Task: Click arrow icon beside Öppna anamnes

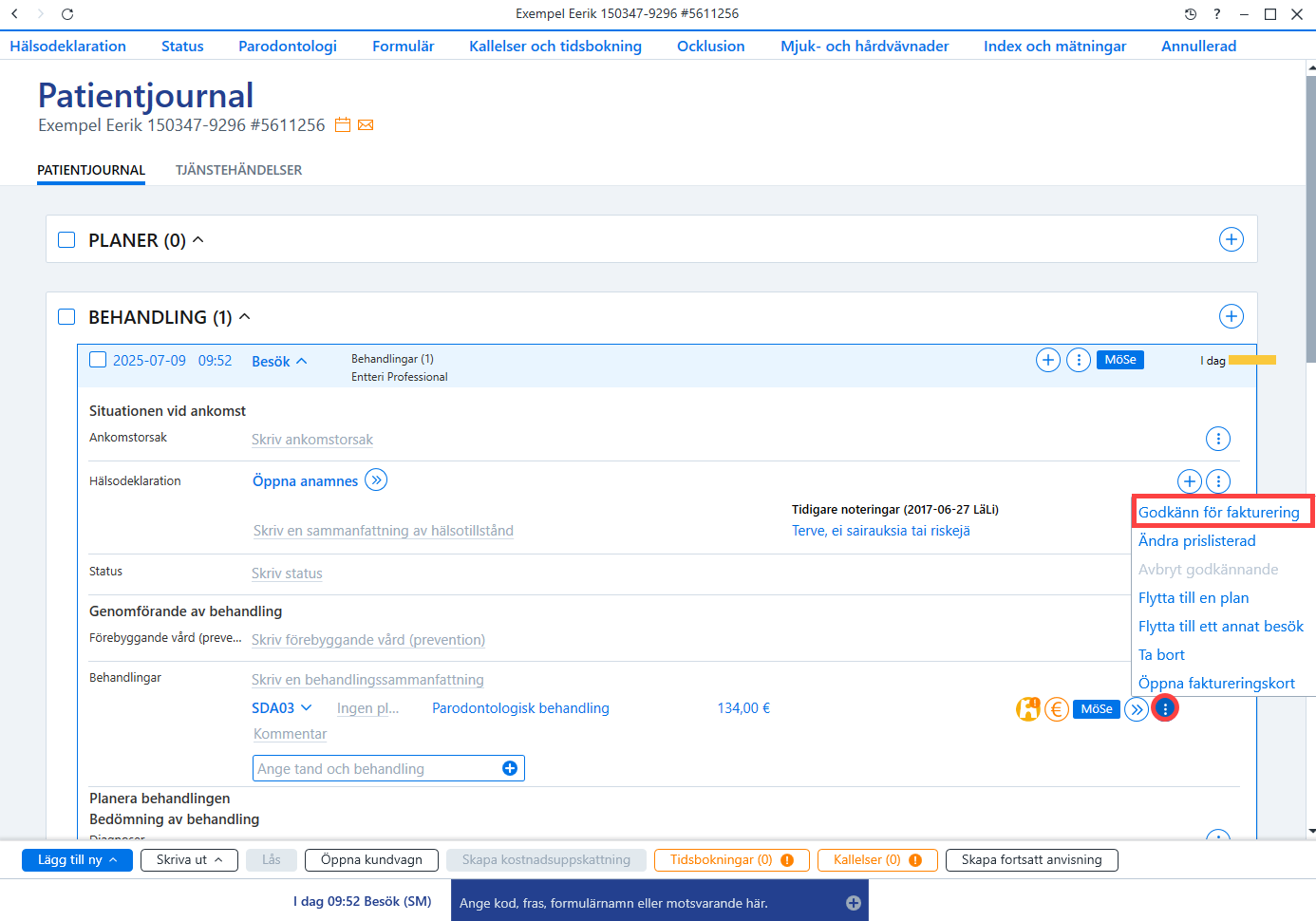Action: coord(376,479)
